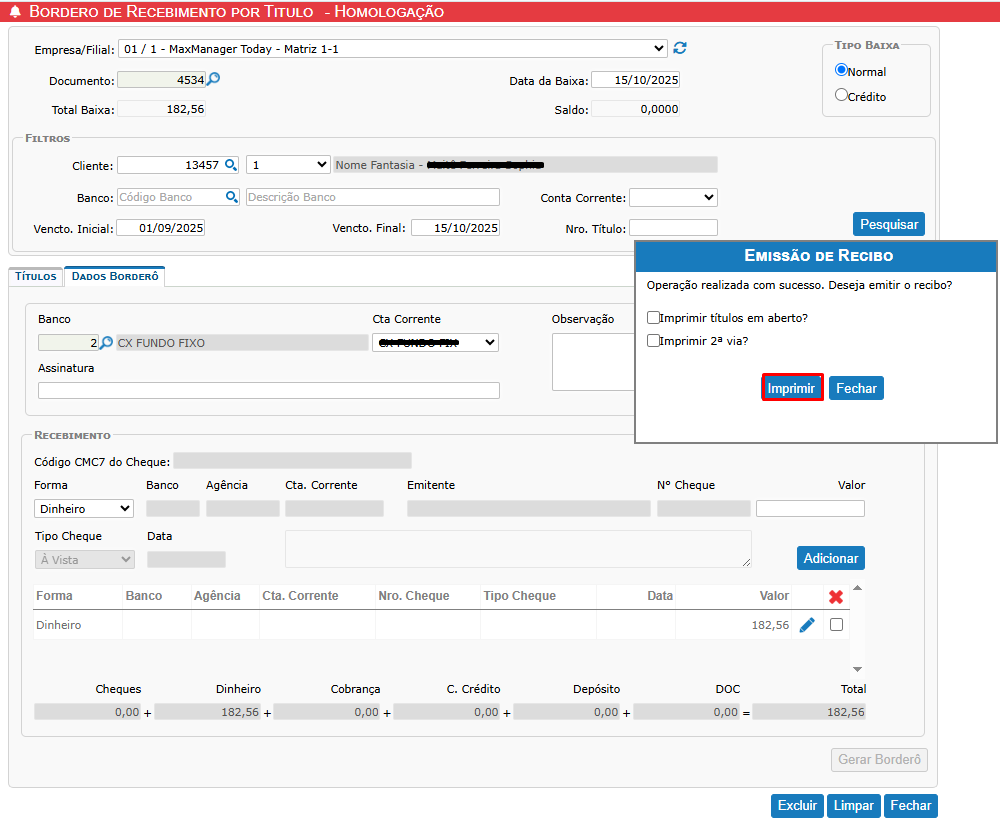Click into the Assinatura text field
The height and width of the screenshot is (823, 1000).
pyautogui.click(x=268, y=391)
